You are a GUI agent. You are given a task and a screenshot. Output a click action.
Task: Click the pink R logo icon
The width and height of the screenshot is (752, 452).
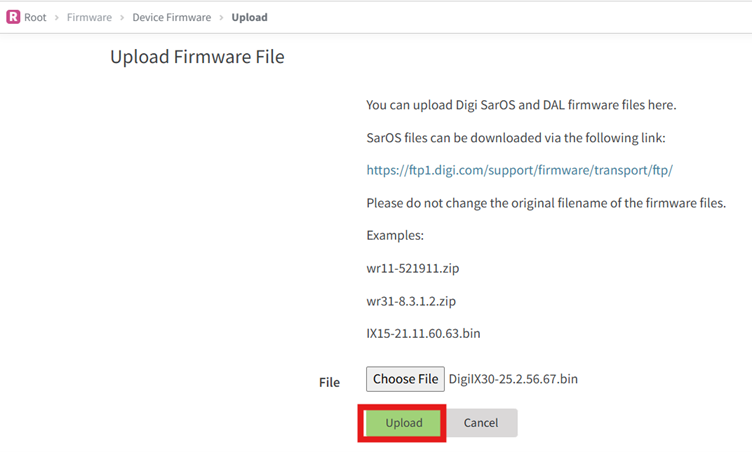(13, 17)
